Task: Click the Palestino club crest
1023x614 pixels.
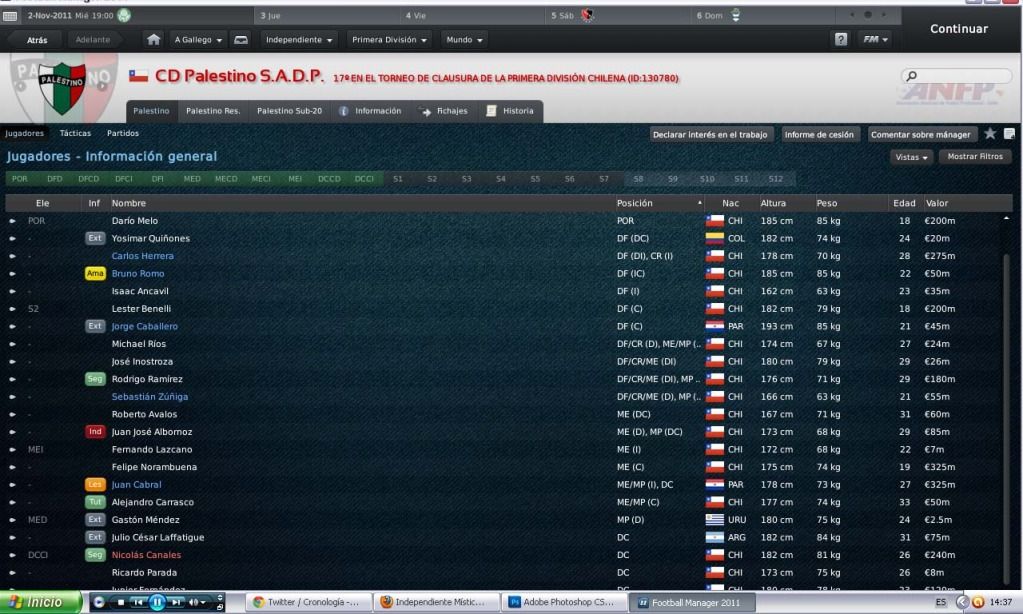Action: pos(62,87)
